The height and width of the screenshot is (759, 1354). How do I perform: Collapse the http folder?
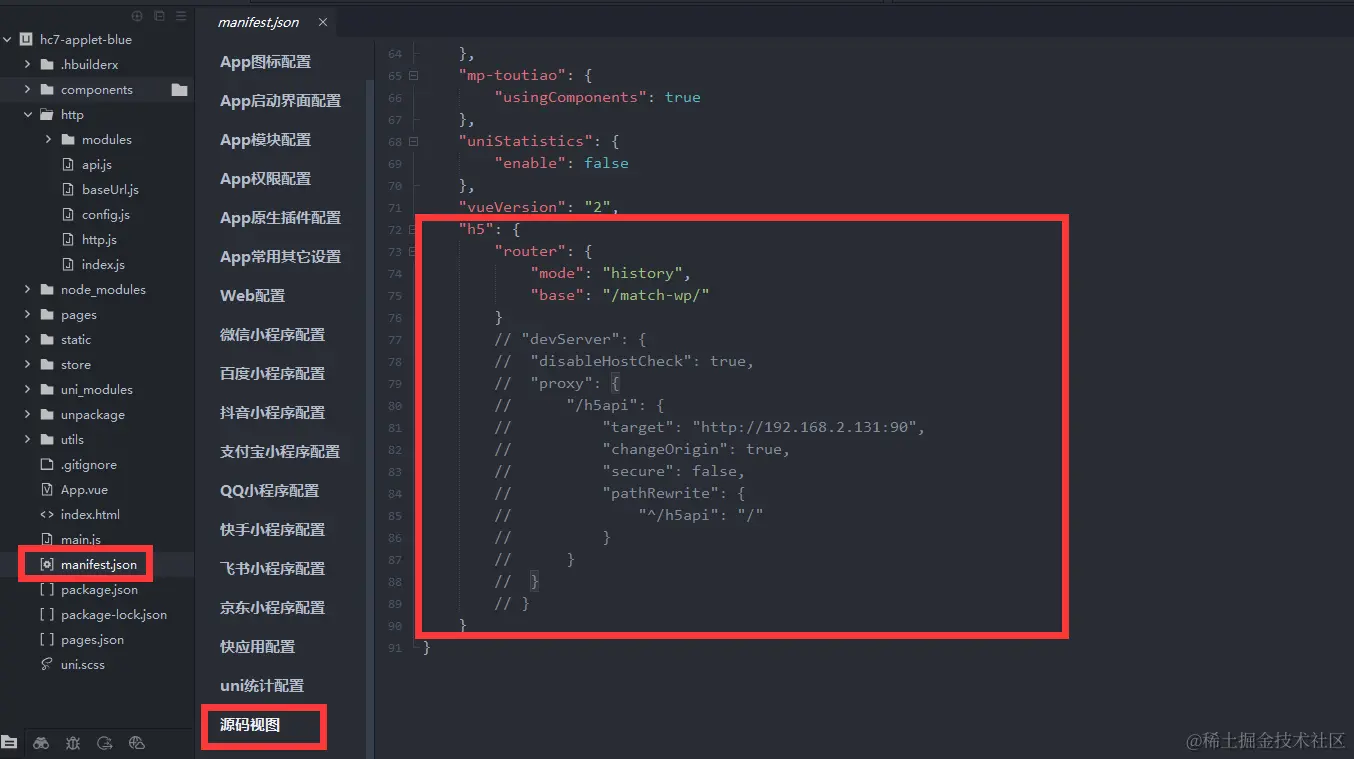tap(27, 115)
